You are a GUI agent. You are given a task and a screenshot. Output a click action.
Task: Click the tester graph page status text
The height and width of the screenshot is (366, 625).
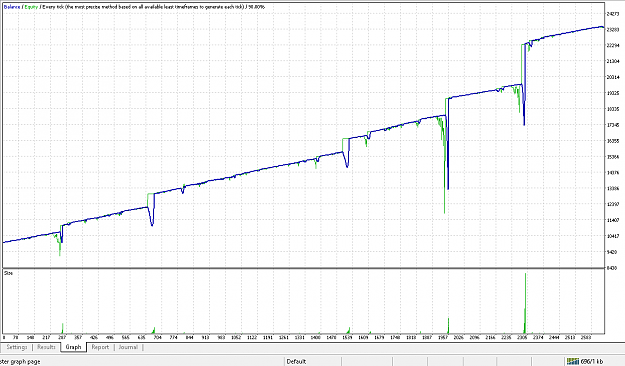[20, 361]
